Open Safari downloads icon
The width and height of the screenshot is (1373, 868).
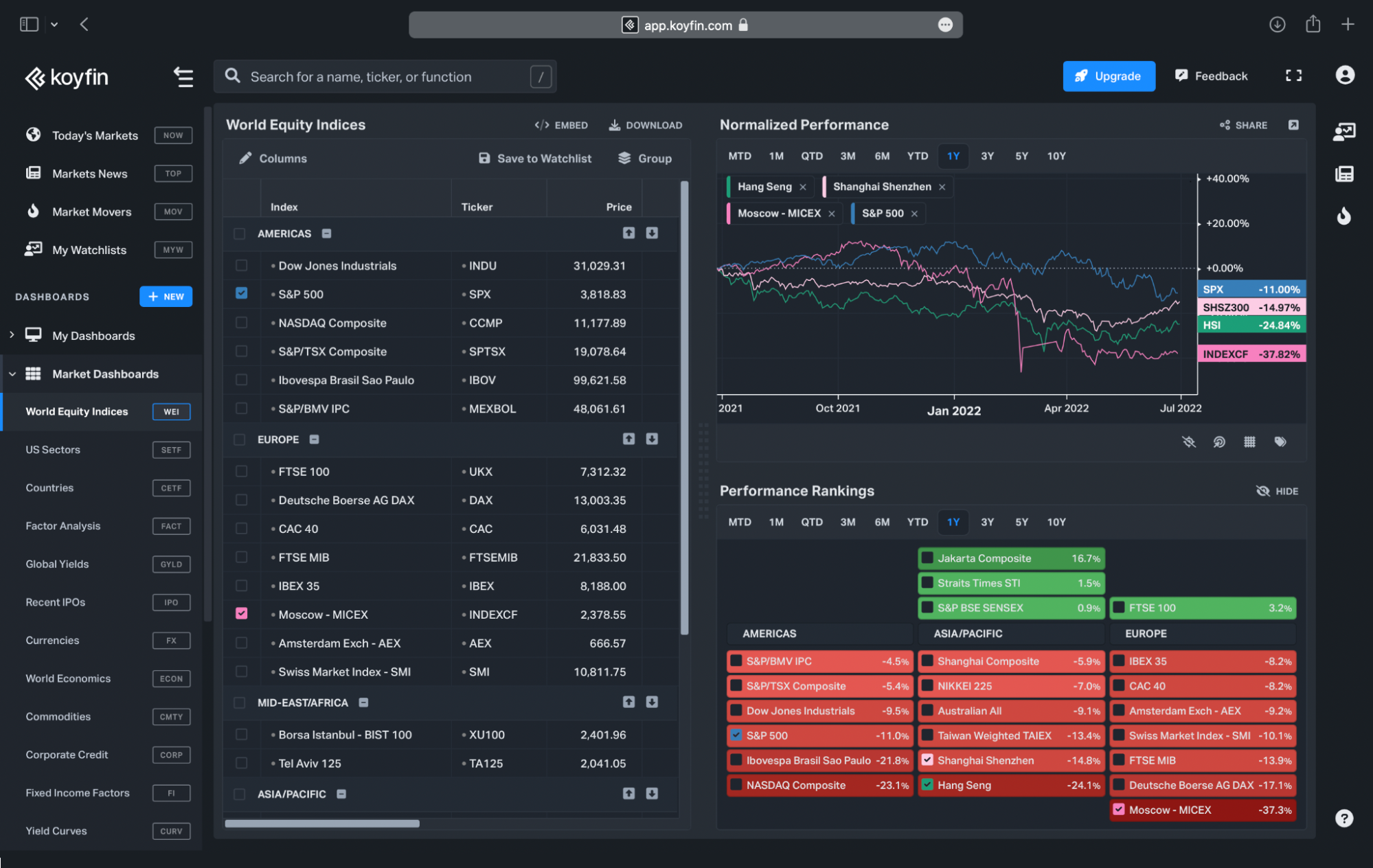click(x=1277, y=25)
